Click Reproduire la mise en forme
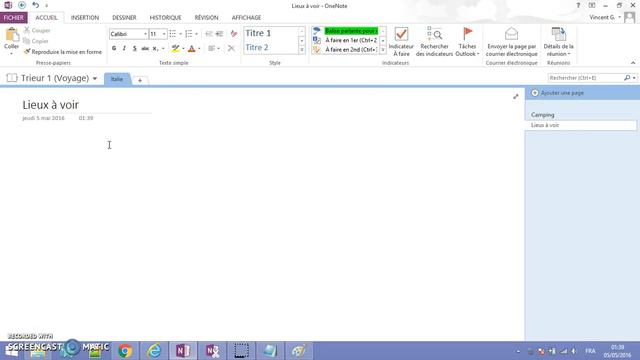The height and width of the screenshot is (360, 640). tap(62, 52)
